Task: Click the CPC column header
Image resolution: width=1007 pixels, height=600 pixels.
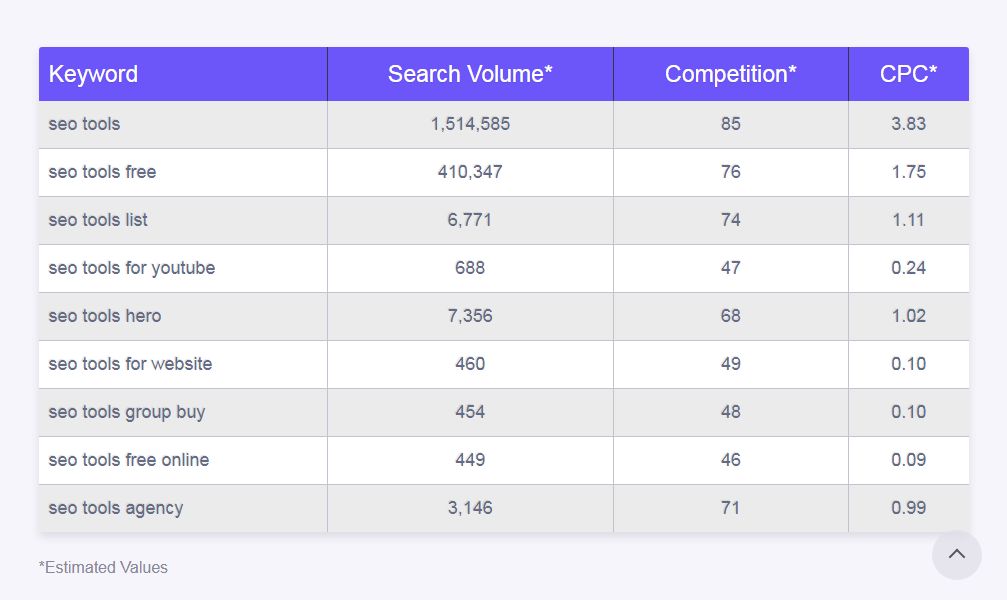Action: (908, 74)
